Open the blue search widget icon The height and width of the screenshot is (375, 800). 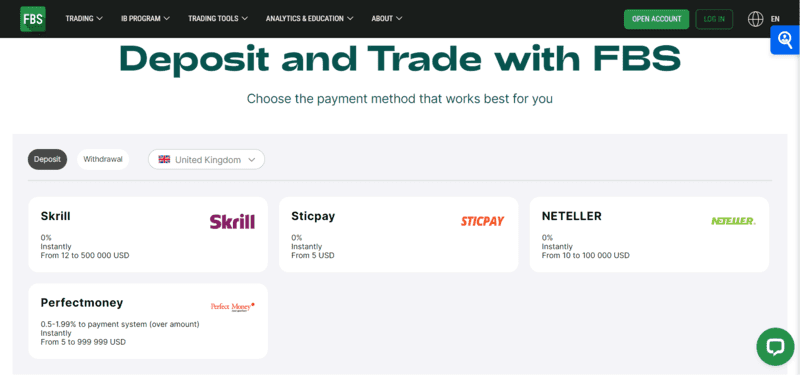[x=785, y=40]
